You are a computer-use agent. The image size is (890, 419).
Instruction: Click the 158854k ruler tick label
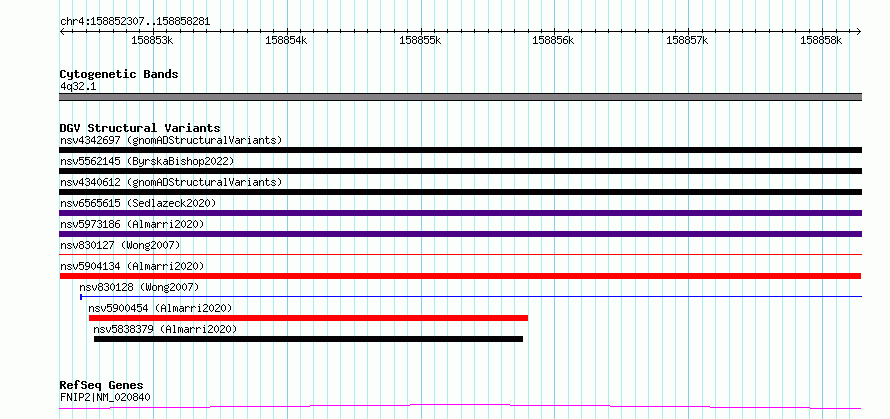(x=286, y=40)
